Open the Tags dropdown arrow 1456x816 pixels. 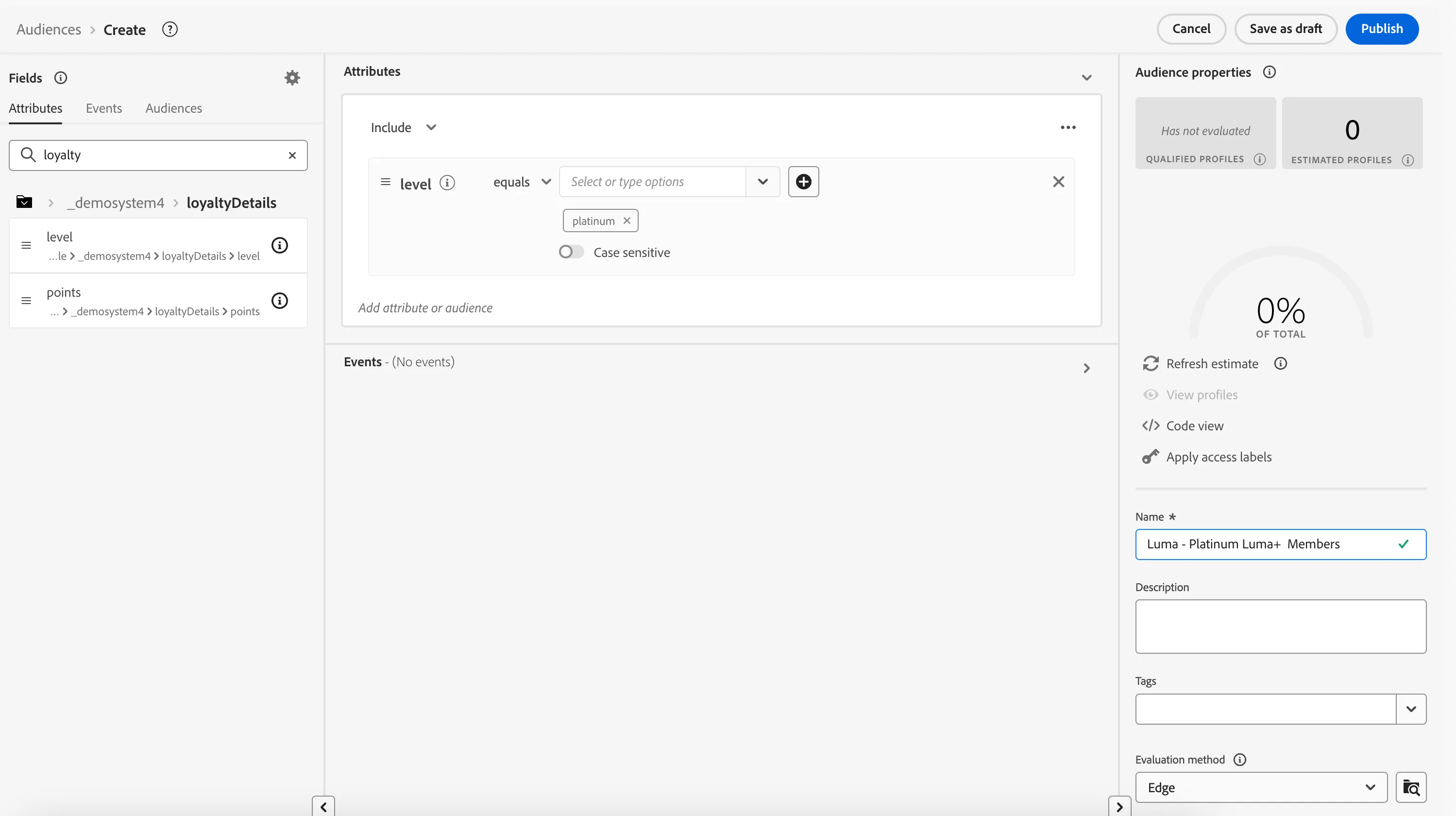tap(1411, 709)
